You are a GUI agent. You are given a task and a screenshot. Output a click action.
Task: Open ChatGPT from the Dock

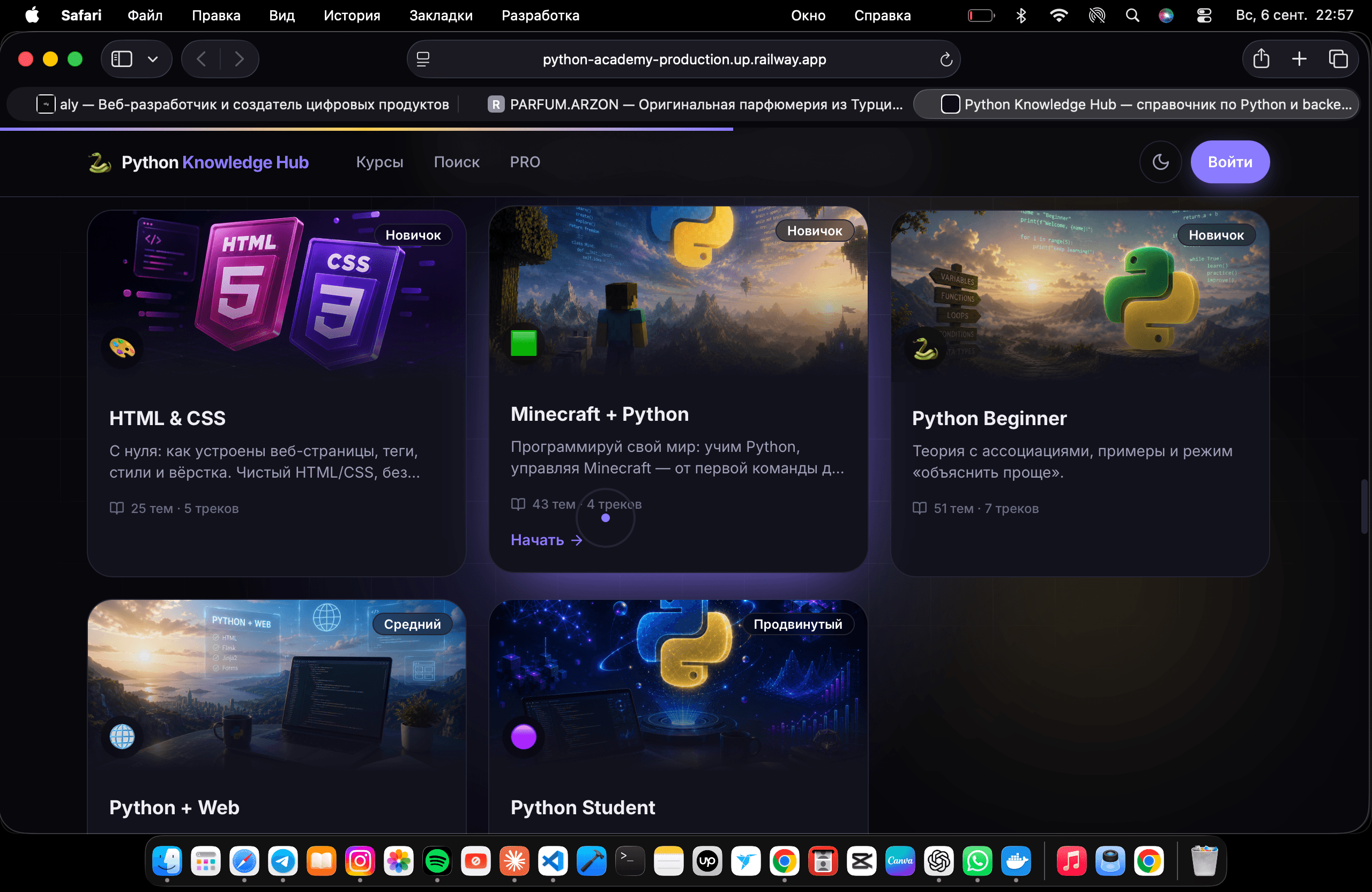pyautogui.click(x=938, y=861)
